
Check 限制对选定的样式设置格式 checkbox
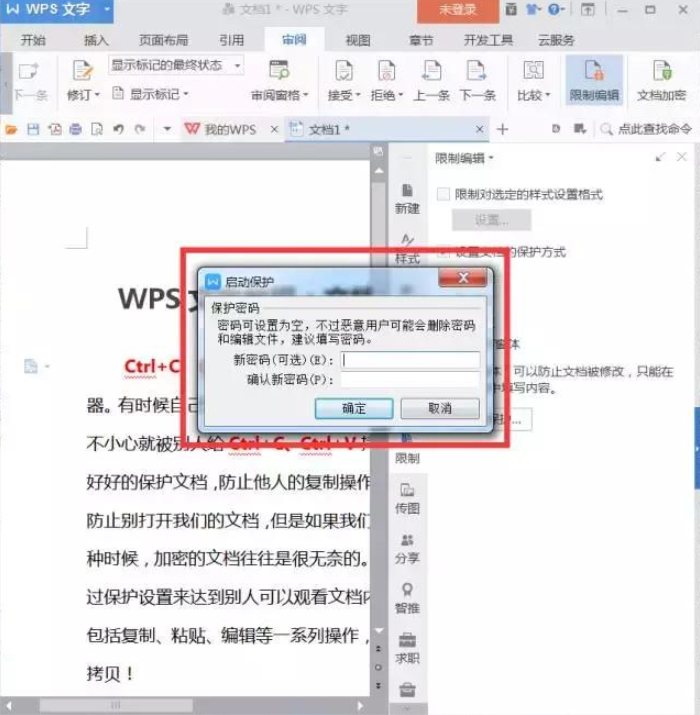(443, 194)
